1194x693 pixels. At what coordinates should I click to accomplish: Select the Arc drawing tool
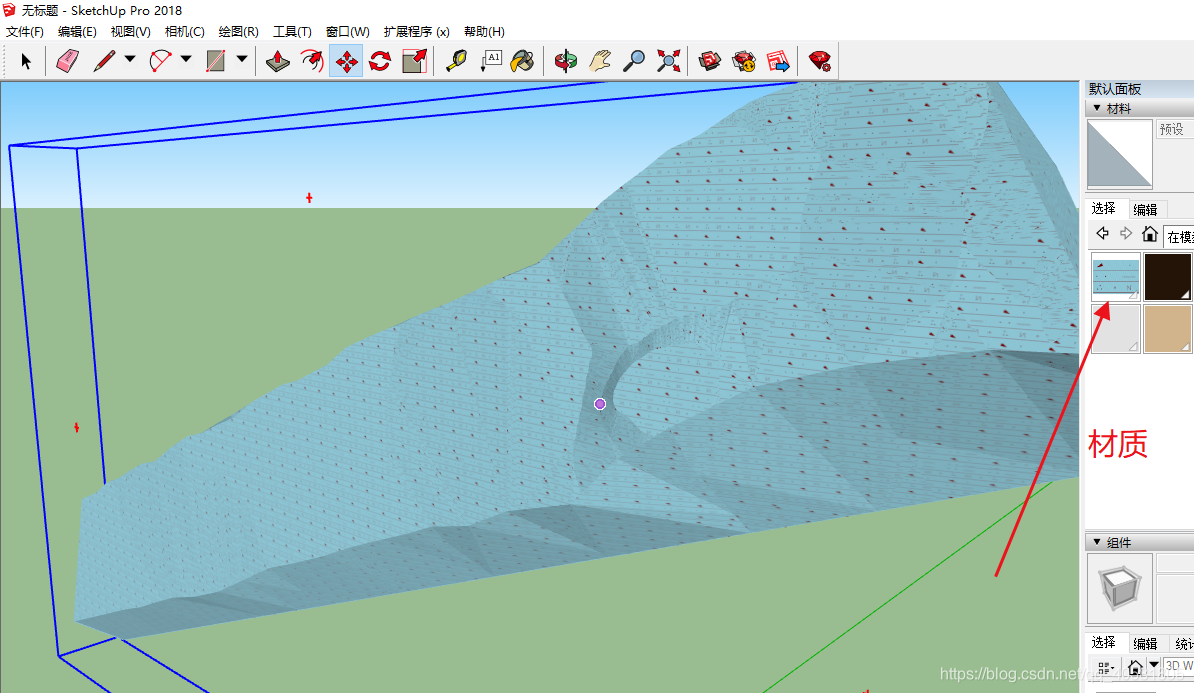pos(161,61)
